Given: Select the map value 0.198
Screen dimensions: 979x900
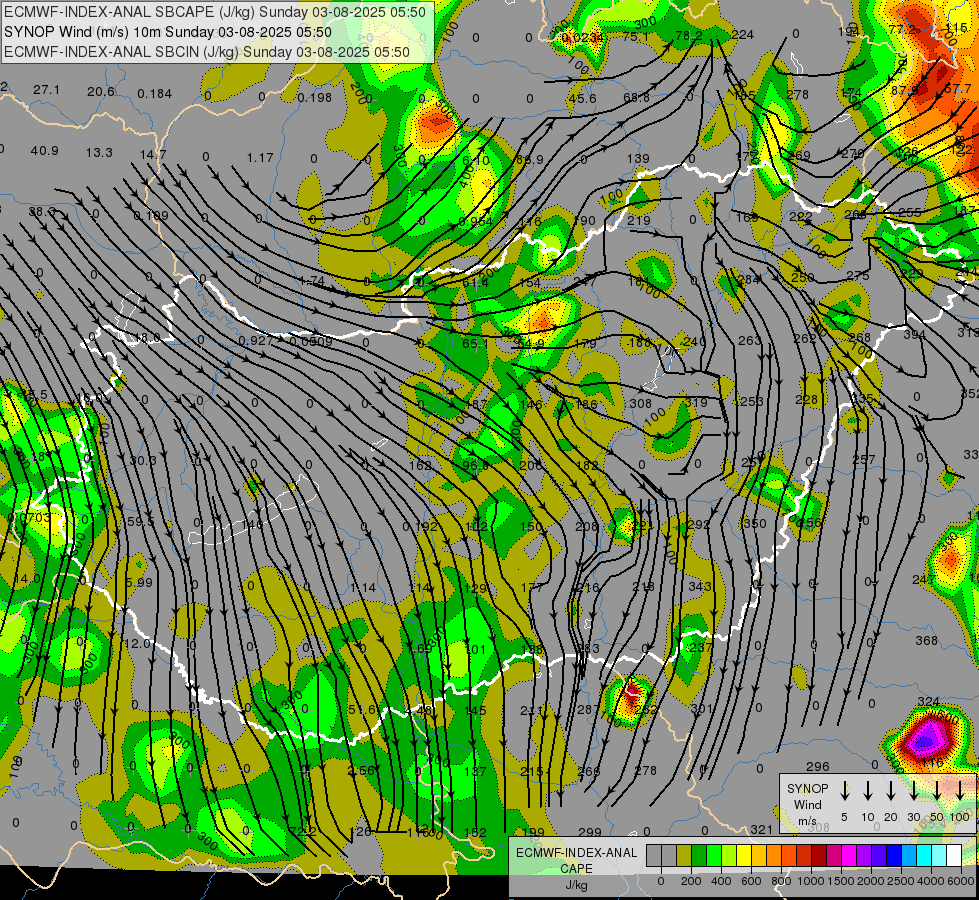Looking at the screenshot, I should pyautogui.click(x=315, y=97).
